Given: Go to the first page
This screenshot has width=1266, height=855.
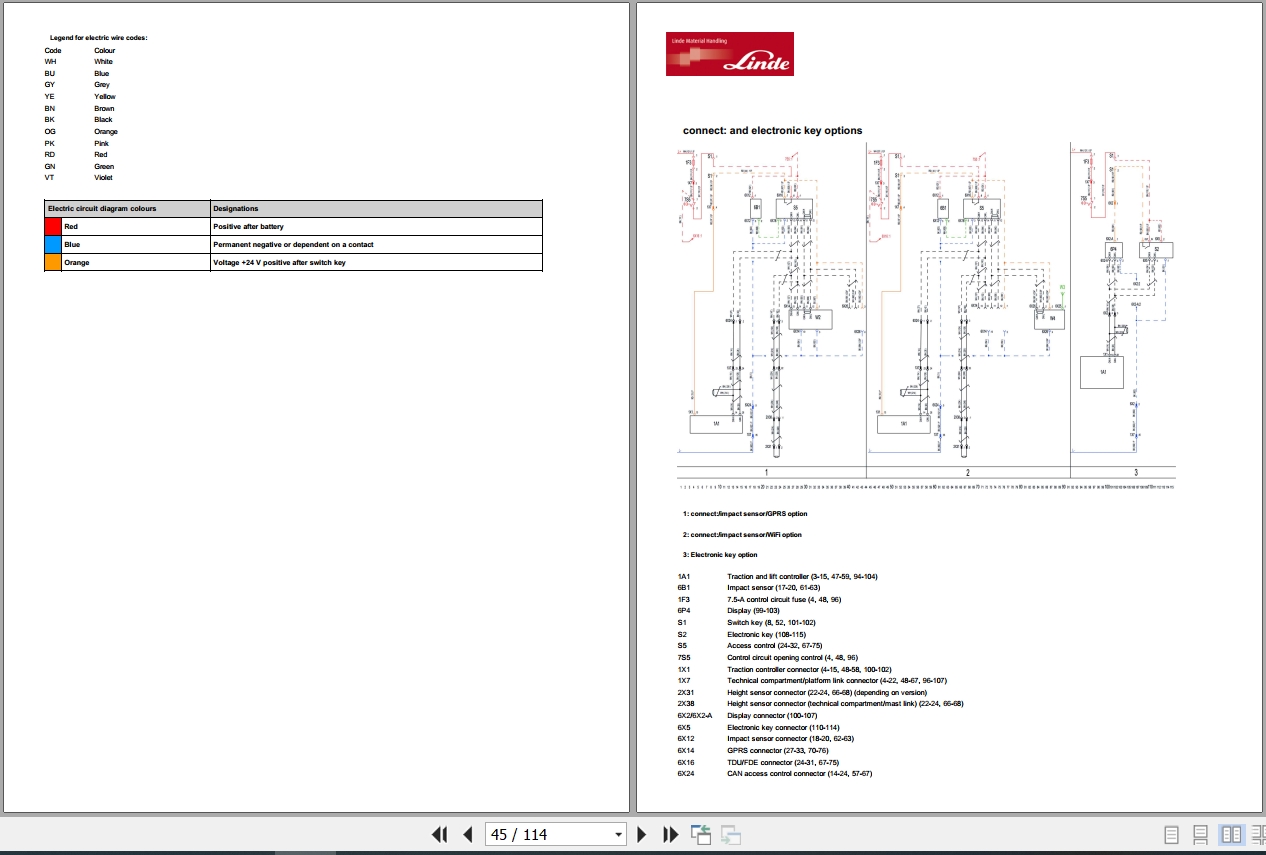Looking at the screenshot, I should point(439,834).
